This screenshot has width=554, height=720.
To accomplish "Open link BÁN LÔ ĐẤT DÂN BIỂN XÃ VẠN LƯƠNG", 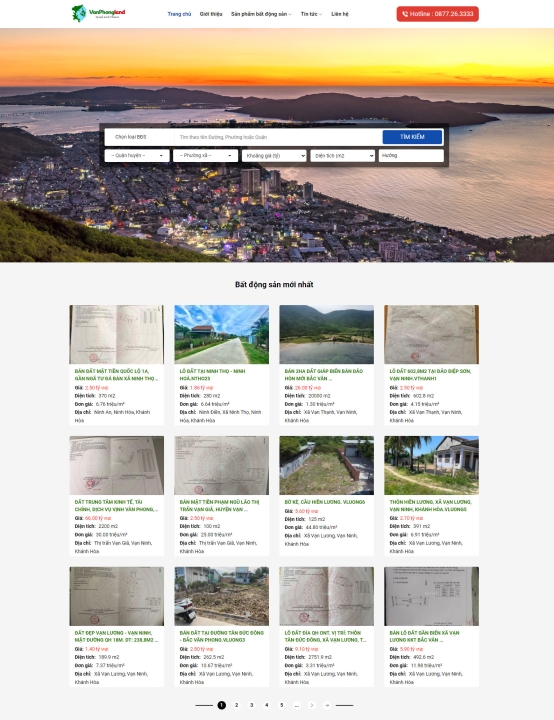I will (x=424, y=636).
